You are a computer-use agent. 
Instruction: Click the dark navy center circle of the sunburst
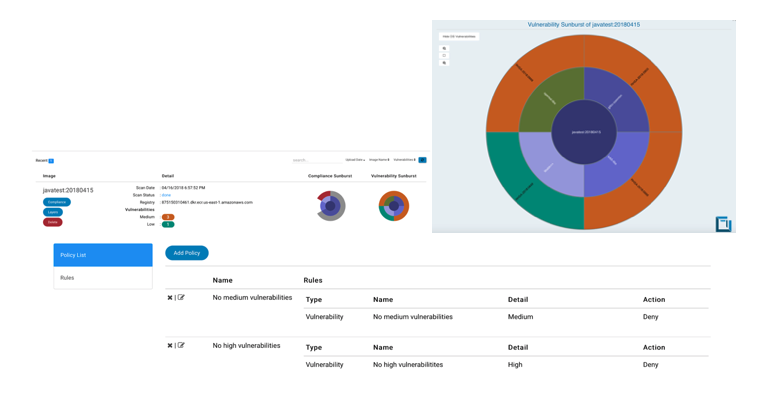click(x=584, y=132)
